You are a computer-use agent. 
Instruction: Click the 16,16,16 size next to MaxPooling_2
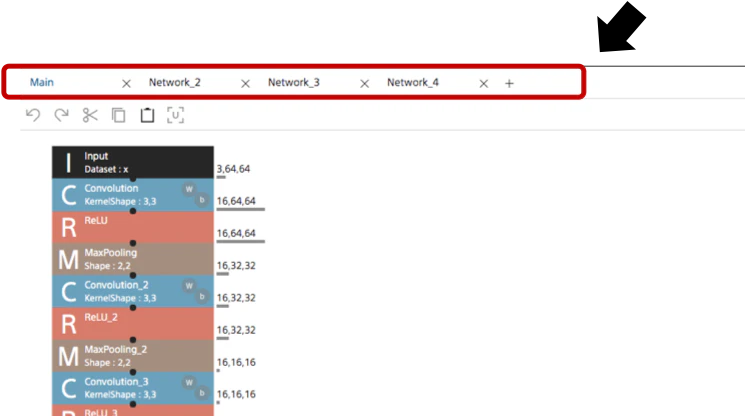(236, 363)
